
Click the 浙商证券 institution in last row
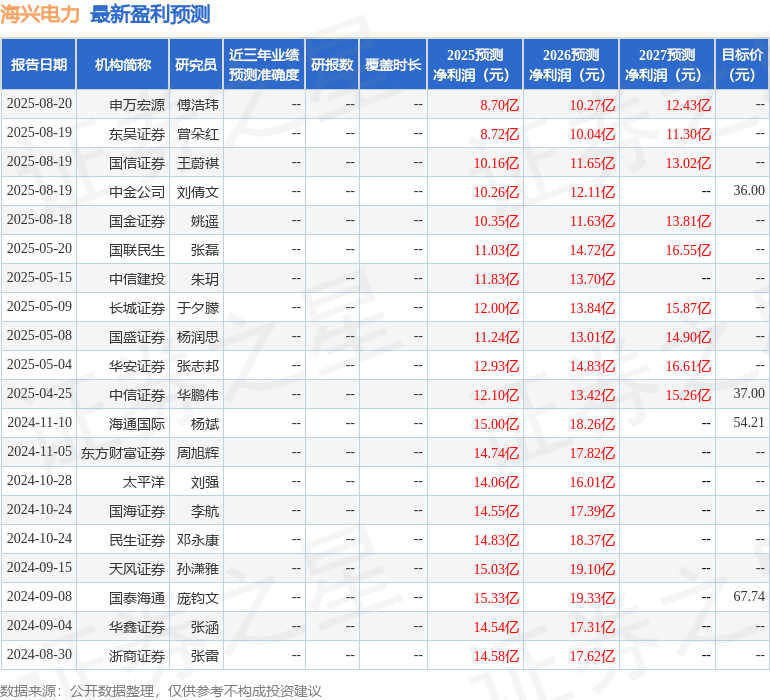(x=137, y=656)
